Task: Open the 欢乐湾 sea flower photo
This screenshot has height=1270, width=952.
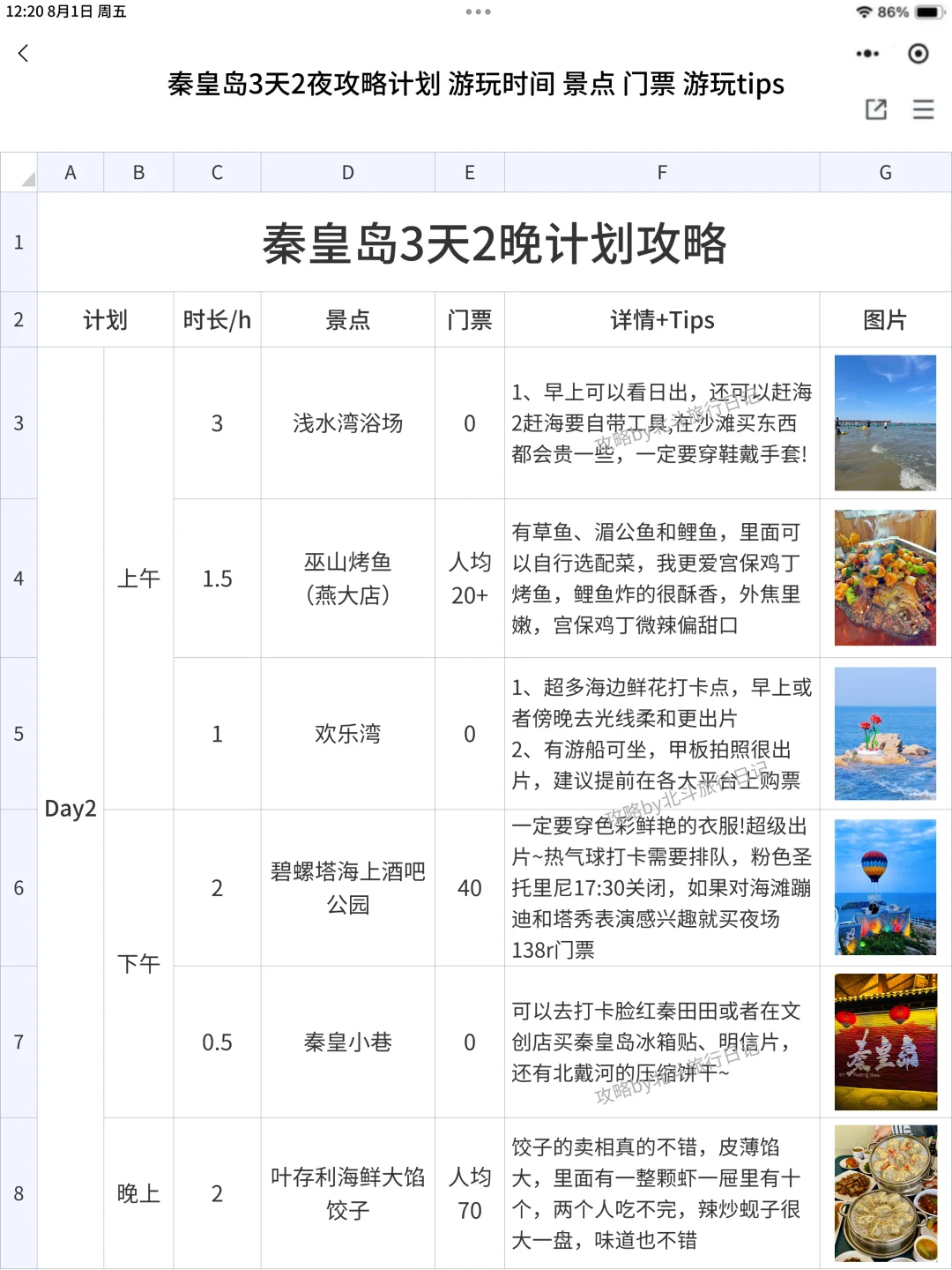Action: (885, 734)
